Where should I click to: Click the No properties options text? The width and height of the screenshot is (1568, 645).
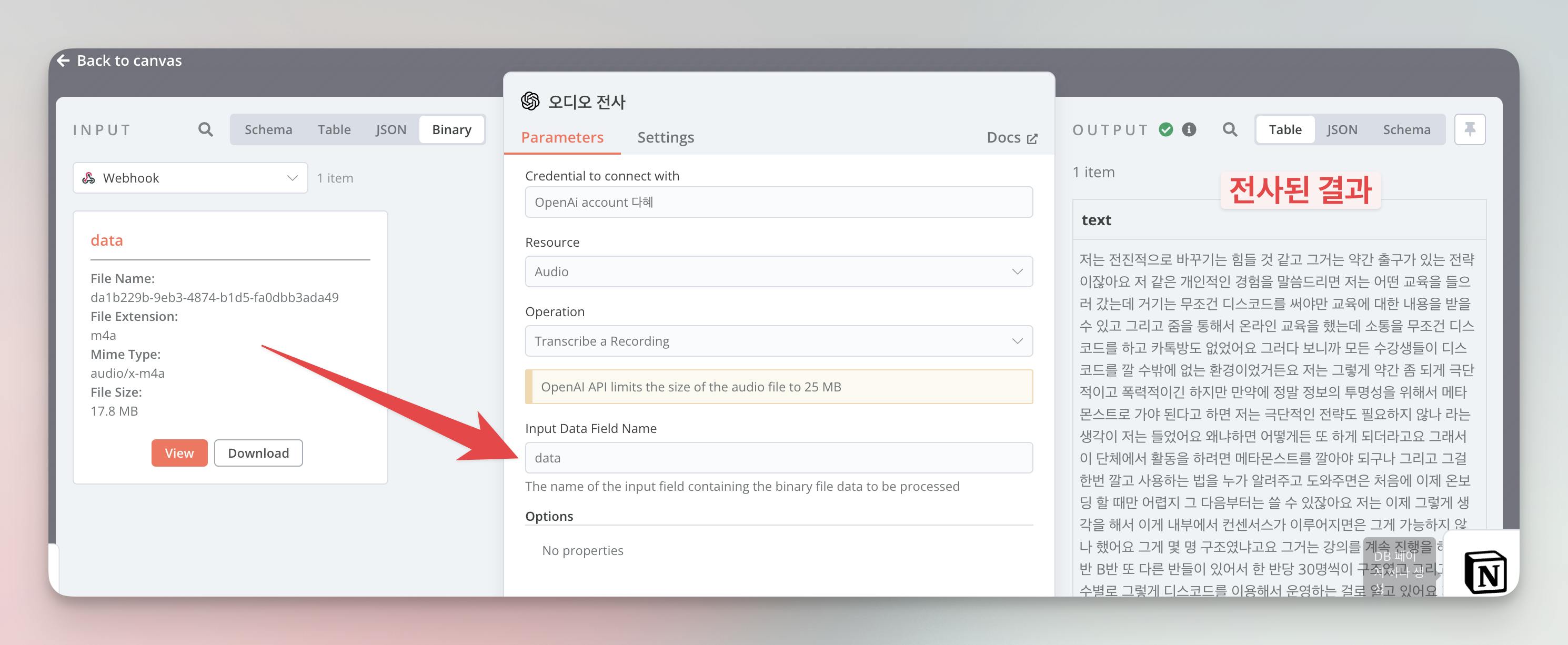(x=582, y=550)
